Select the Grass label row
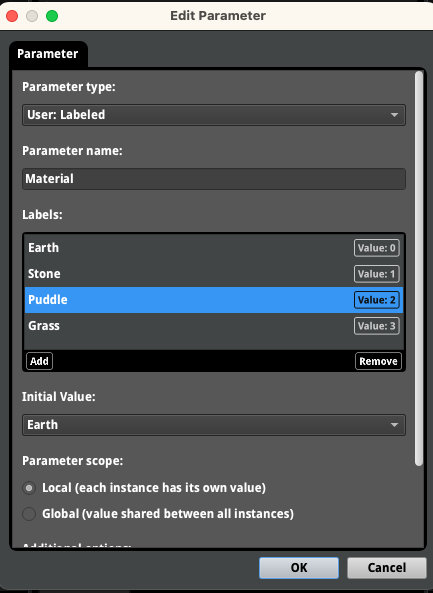Screen dimensions: 433x593 (214, 326)
